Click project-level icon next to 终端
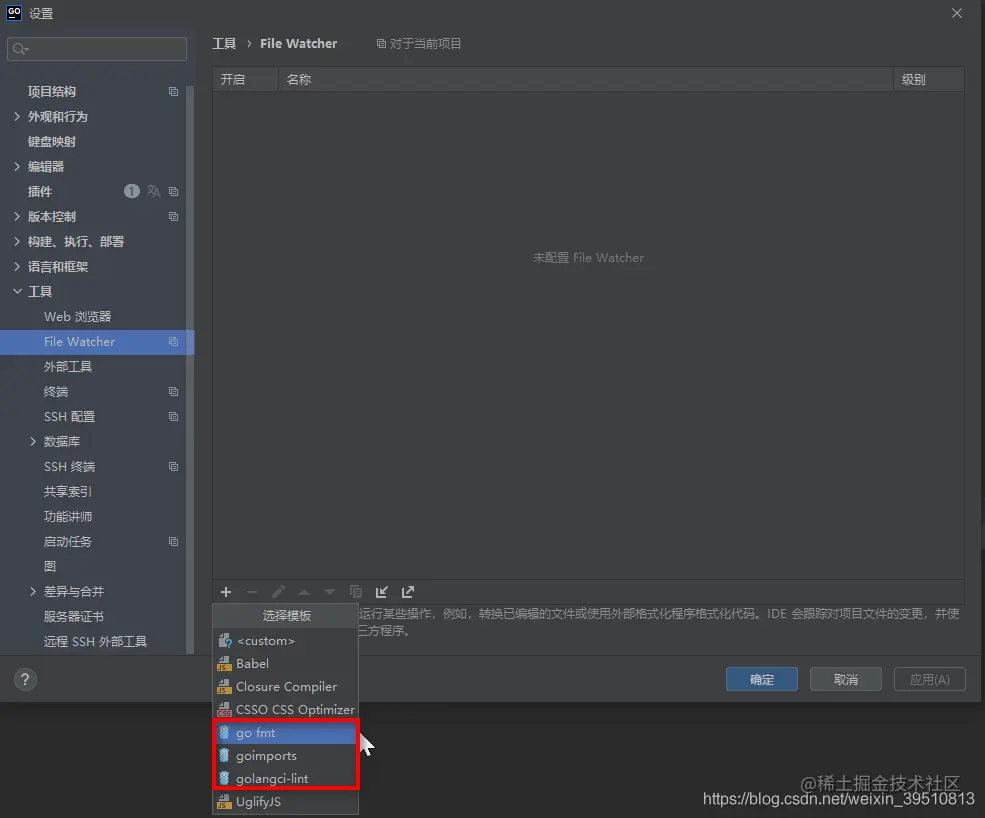This screenshot has width=985, height=818. (x=173, y=391)
